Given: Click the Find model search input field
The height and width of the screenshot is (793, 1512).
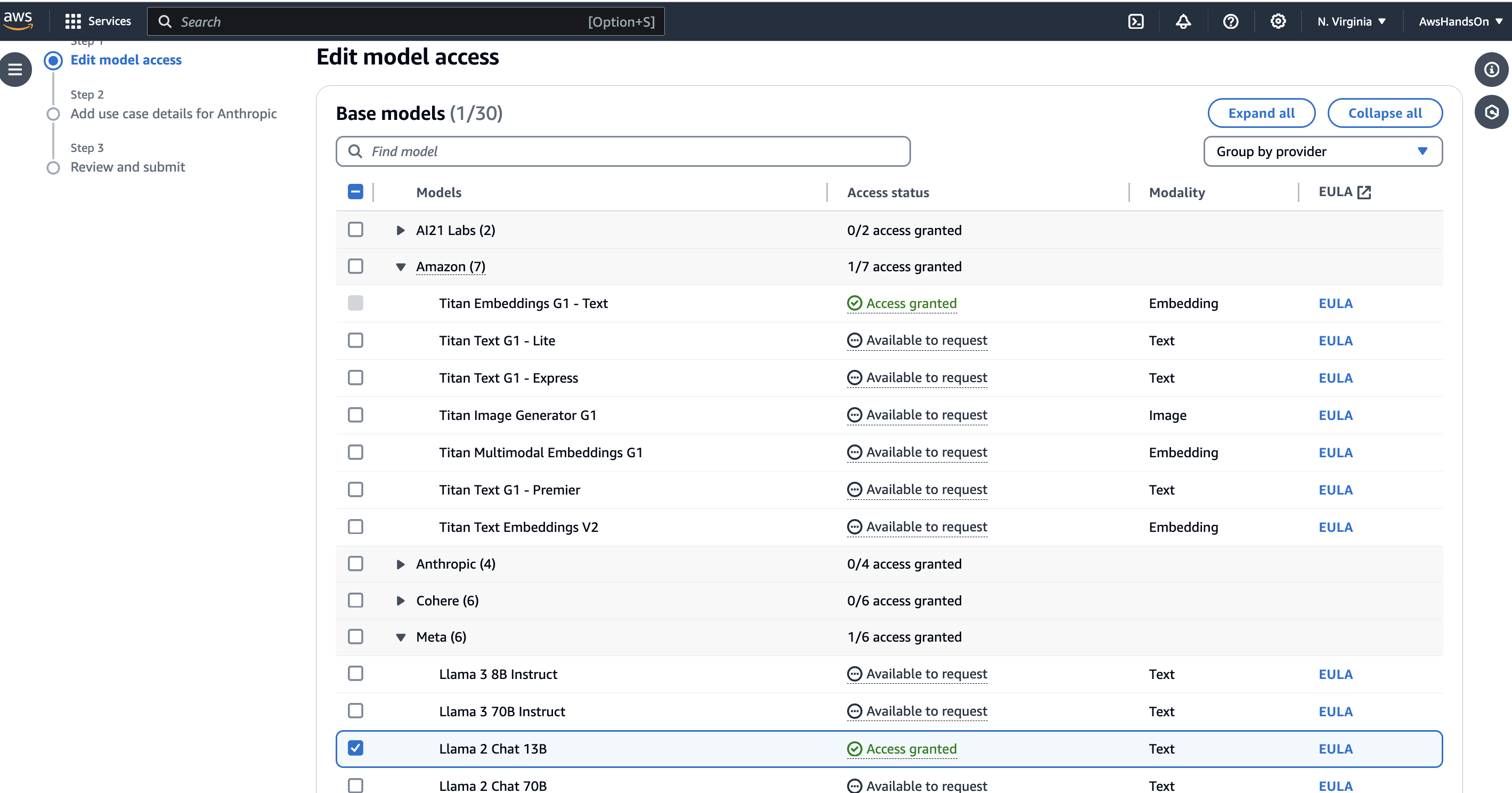Looking at the screenshot, I should (623, 151).
